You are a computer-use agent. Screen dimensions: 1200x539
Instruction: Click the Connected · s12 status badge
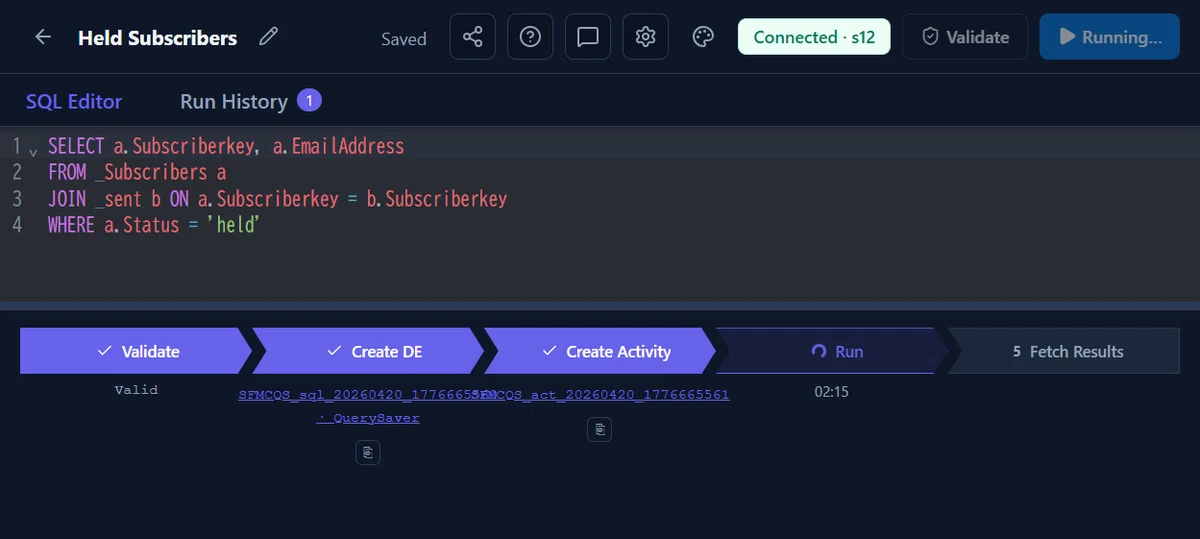814,37
